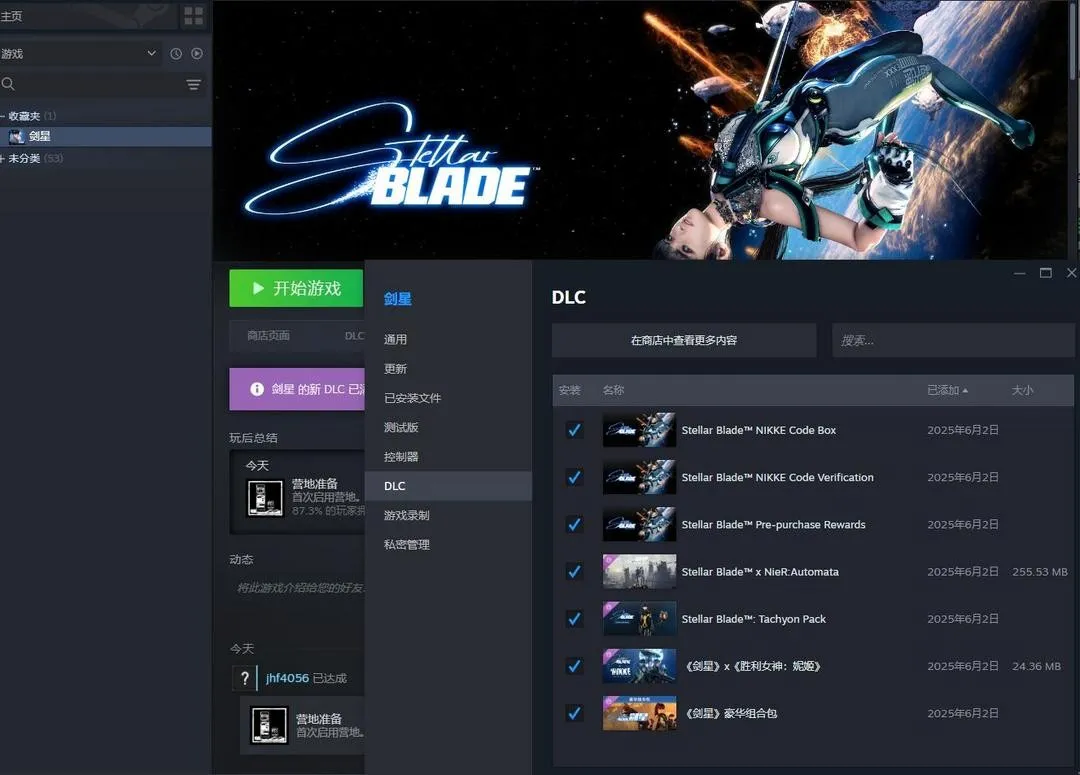Click the grid view icon in top-left
The image size is (1080, 775).
[193, 16]
